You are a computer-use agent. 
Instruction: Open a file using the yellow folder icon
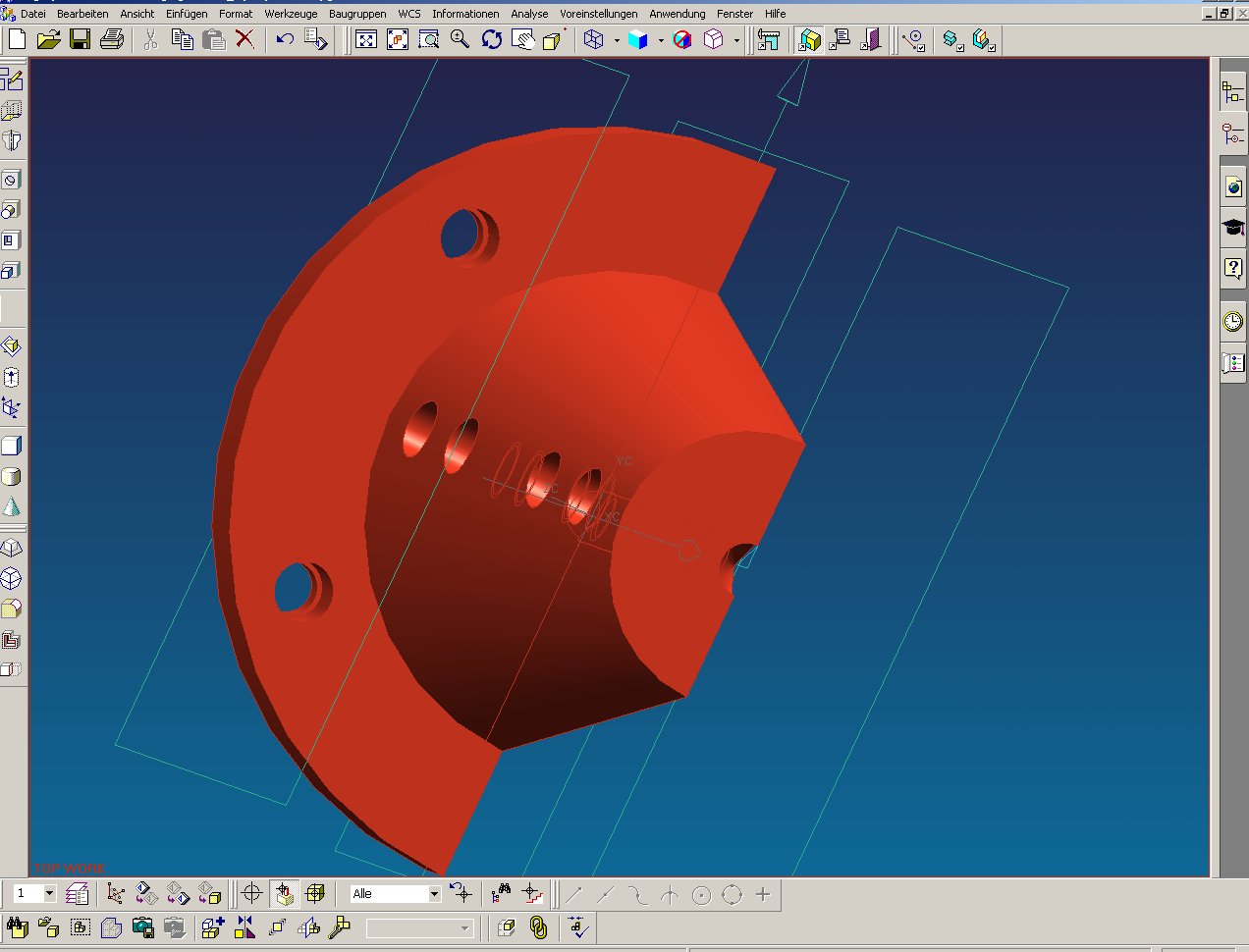pyautogui.click(x=49, y=39)
